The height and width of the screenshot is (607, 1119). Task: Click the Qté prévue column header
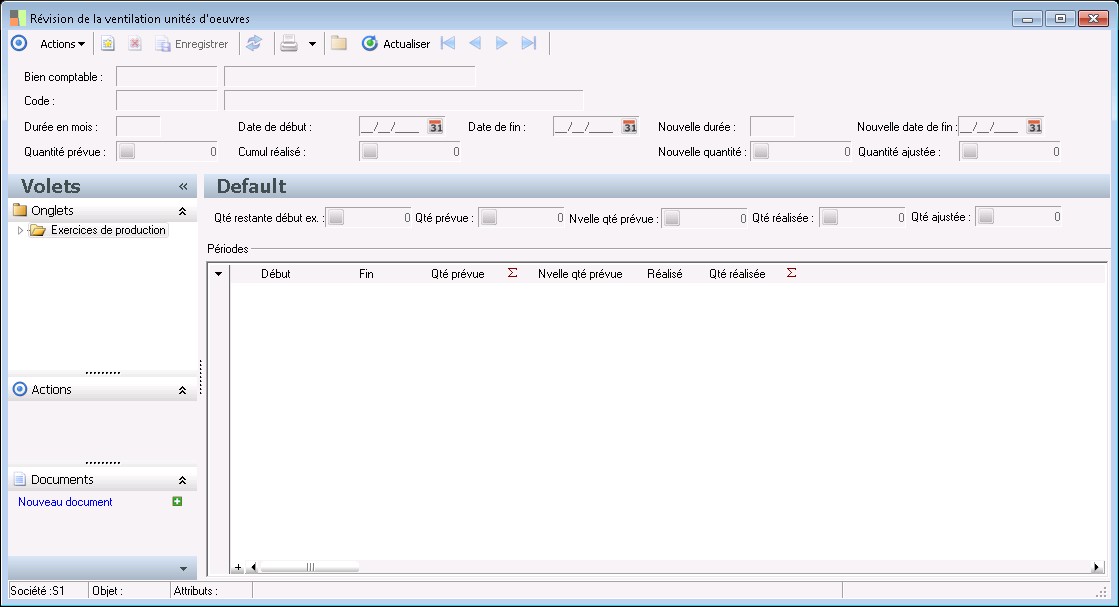click(x=457, y=273)
